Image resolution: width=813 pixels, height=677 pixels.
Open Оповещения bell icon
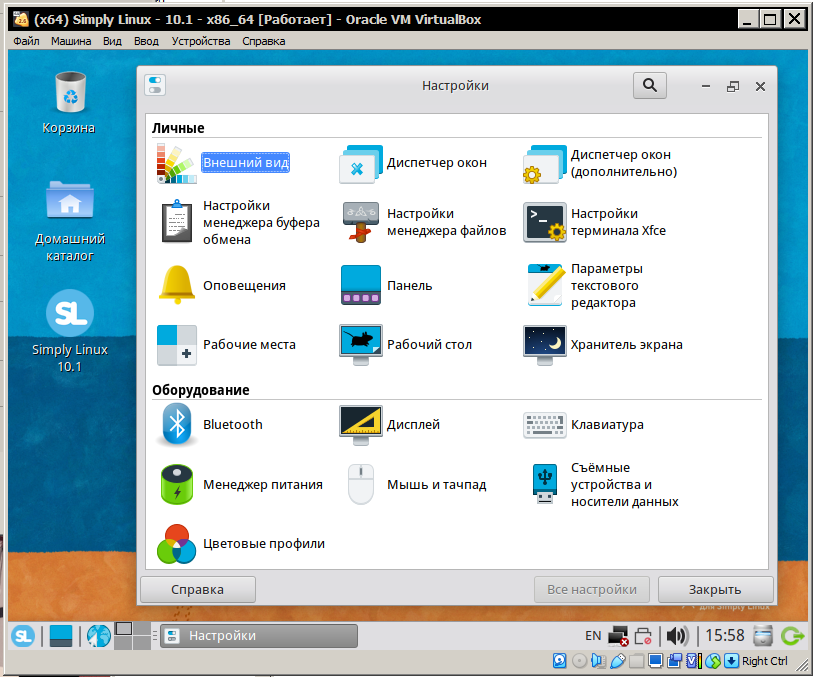click(x=177, y=285)
